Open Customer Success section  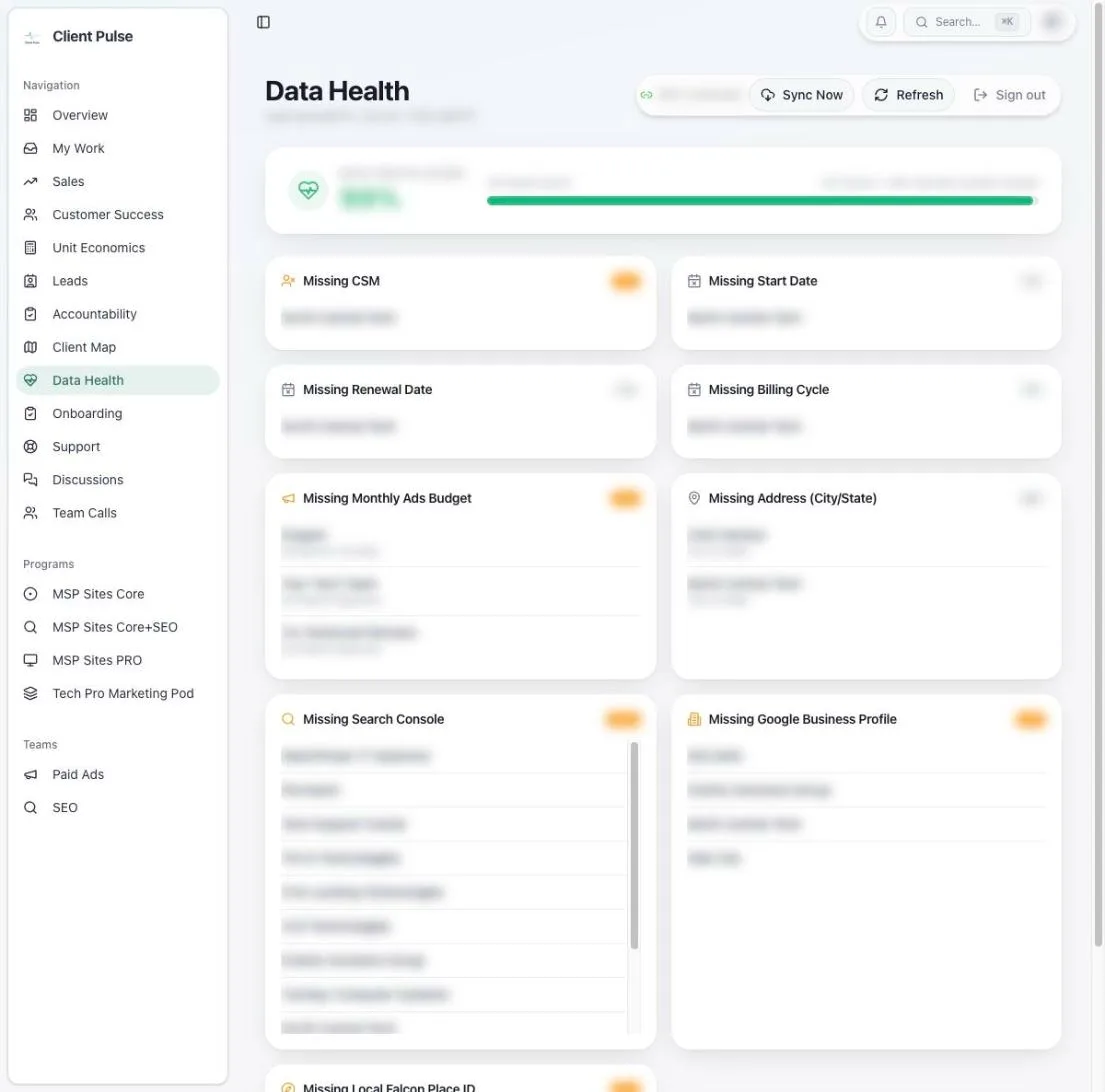(118, 214)
